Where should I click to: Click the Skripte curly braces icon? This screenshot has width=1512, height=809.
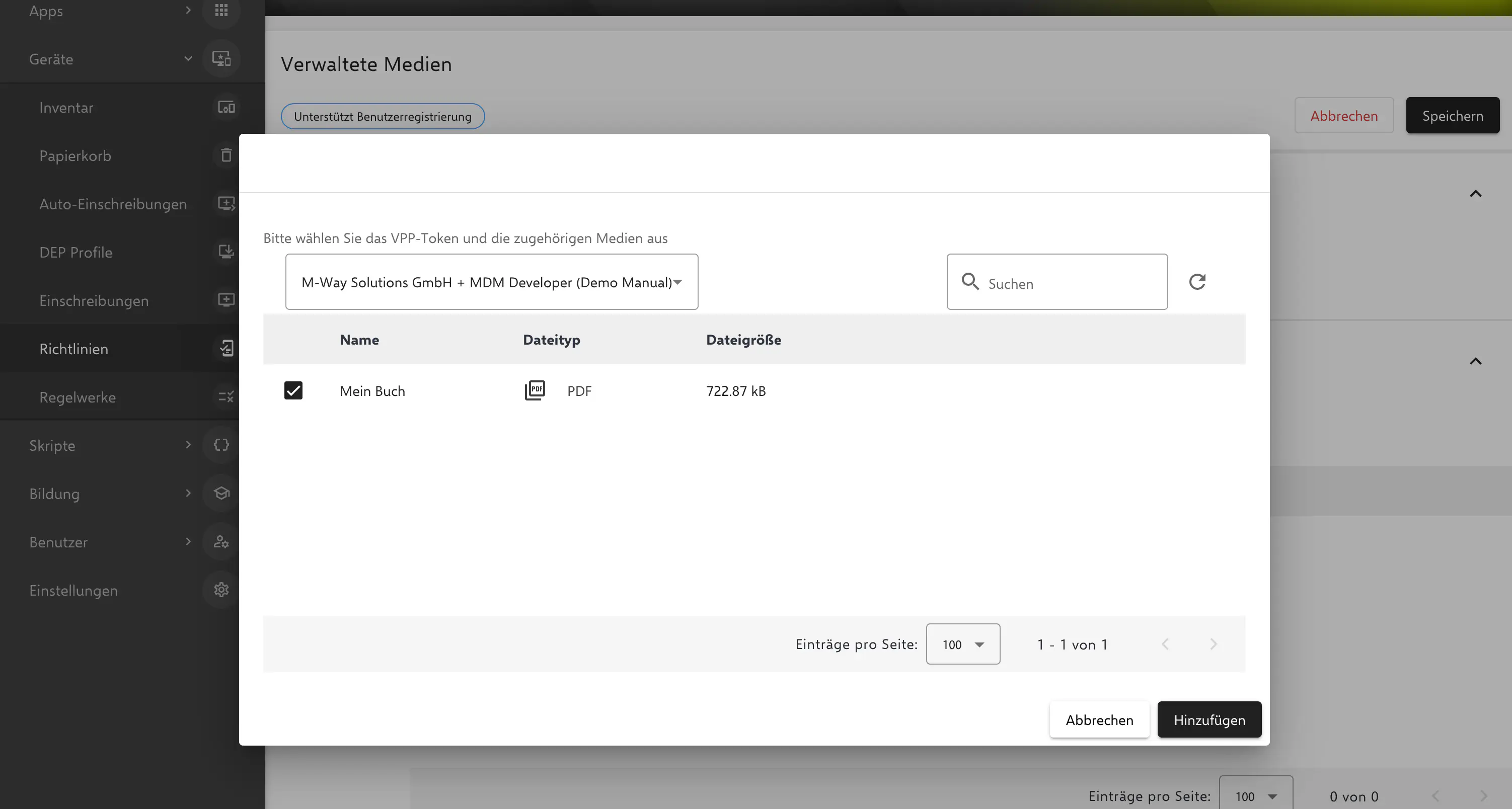[221, 445]
